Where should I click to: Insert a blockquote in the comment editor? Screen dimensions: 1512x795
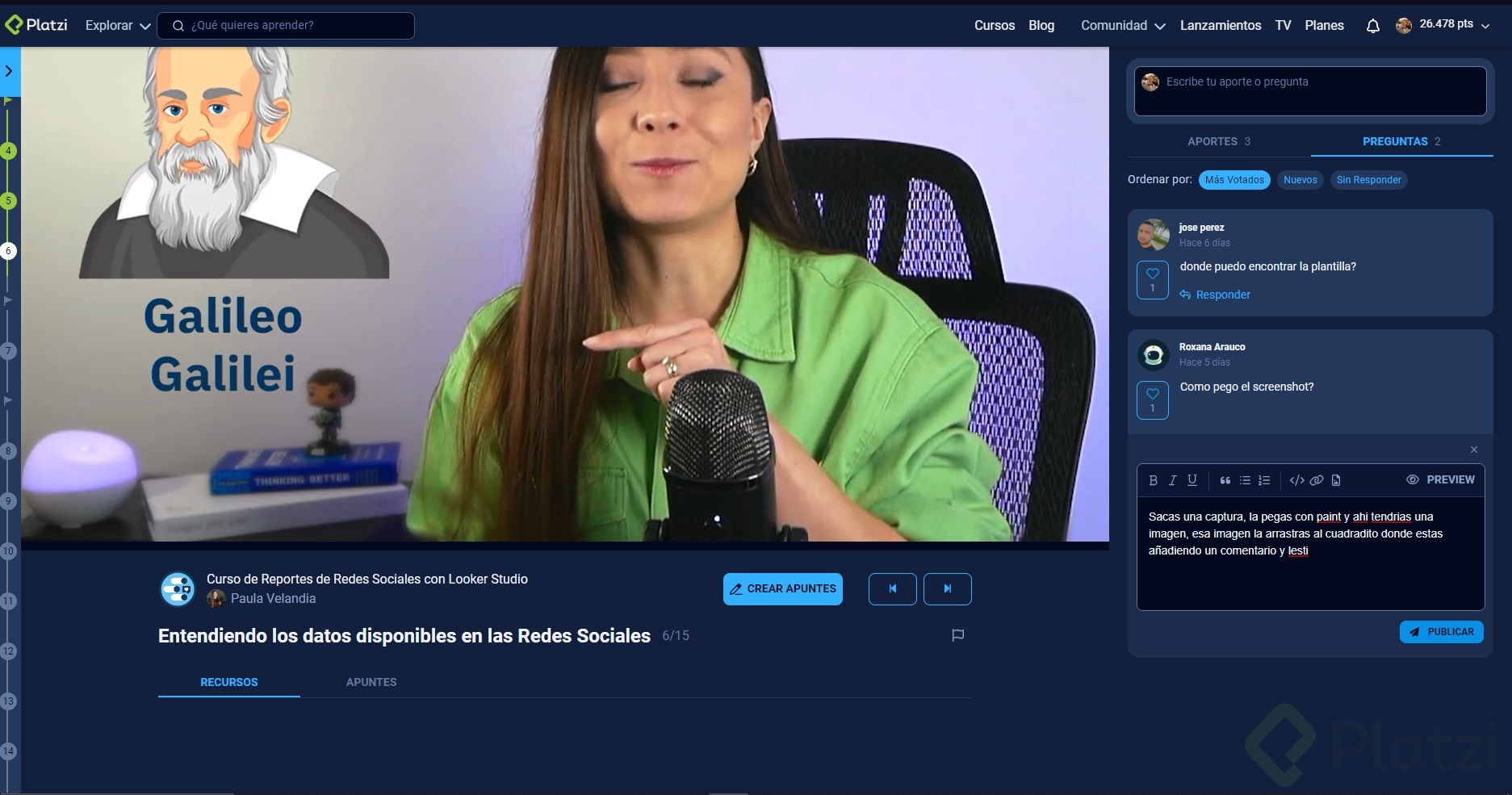click(1225, 479)
